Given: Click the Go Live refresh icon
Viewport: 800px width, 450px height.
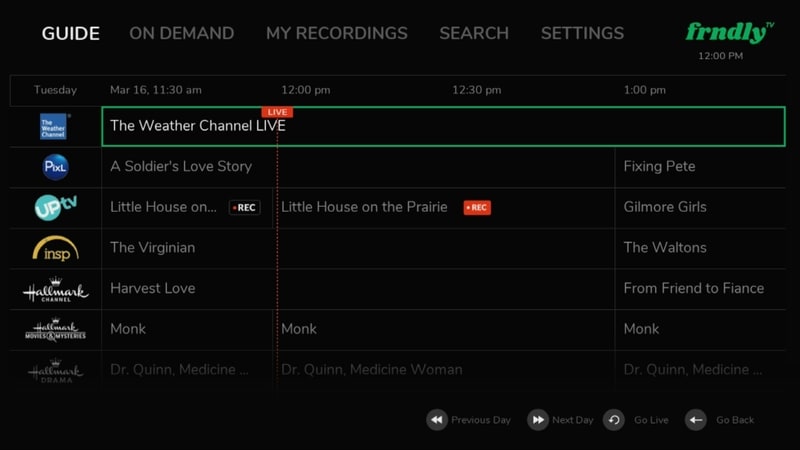Looking at the screenshot, I should pos(614,420).
